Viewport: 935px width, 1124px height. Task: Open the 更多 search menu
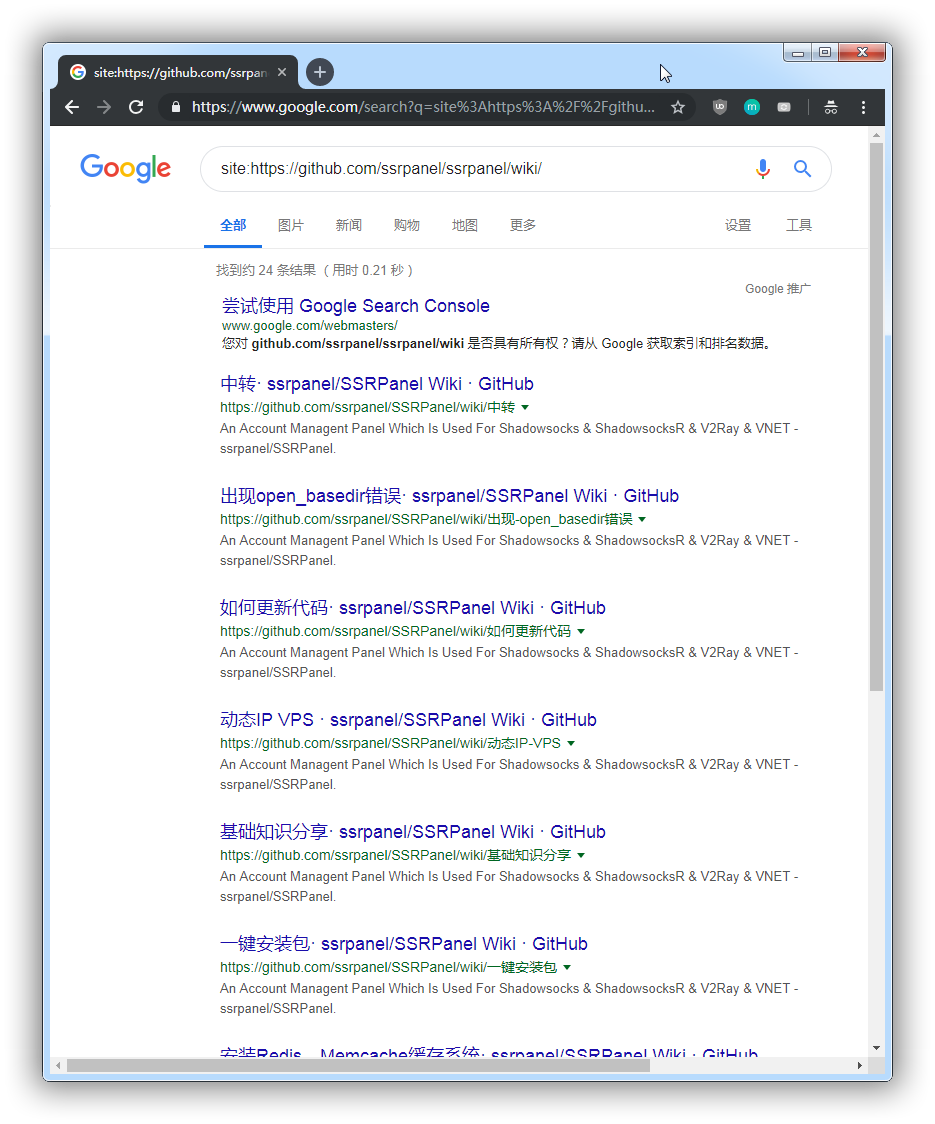[523, 225]
